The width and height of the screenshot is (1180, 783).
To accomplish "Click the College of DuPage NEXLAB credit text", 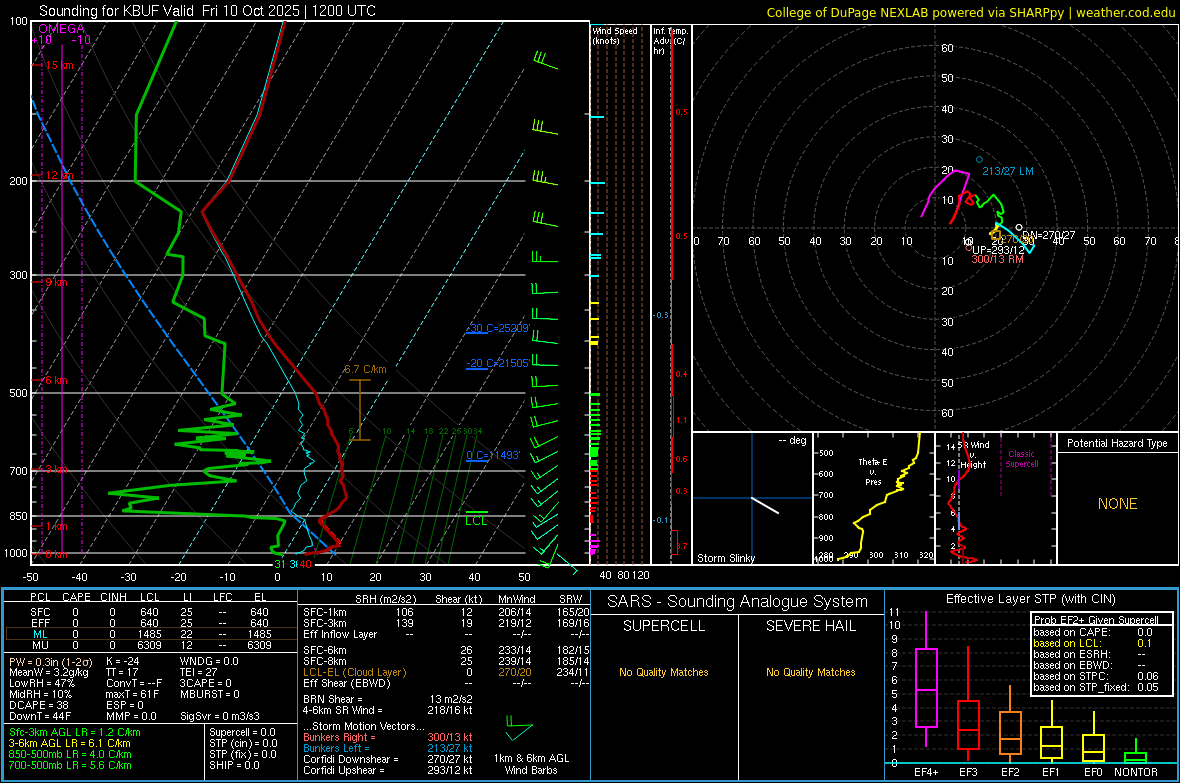I will point(970,12).
